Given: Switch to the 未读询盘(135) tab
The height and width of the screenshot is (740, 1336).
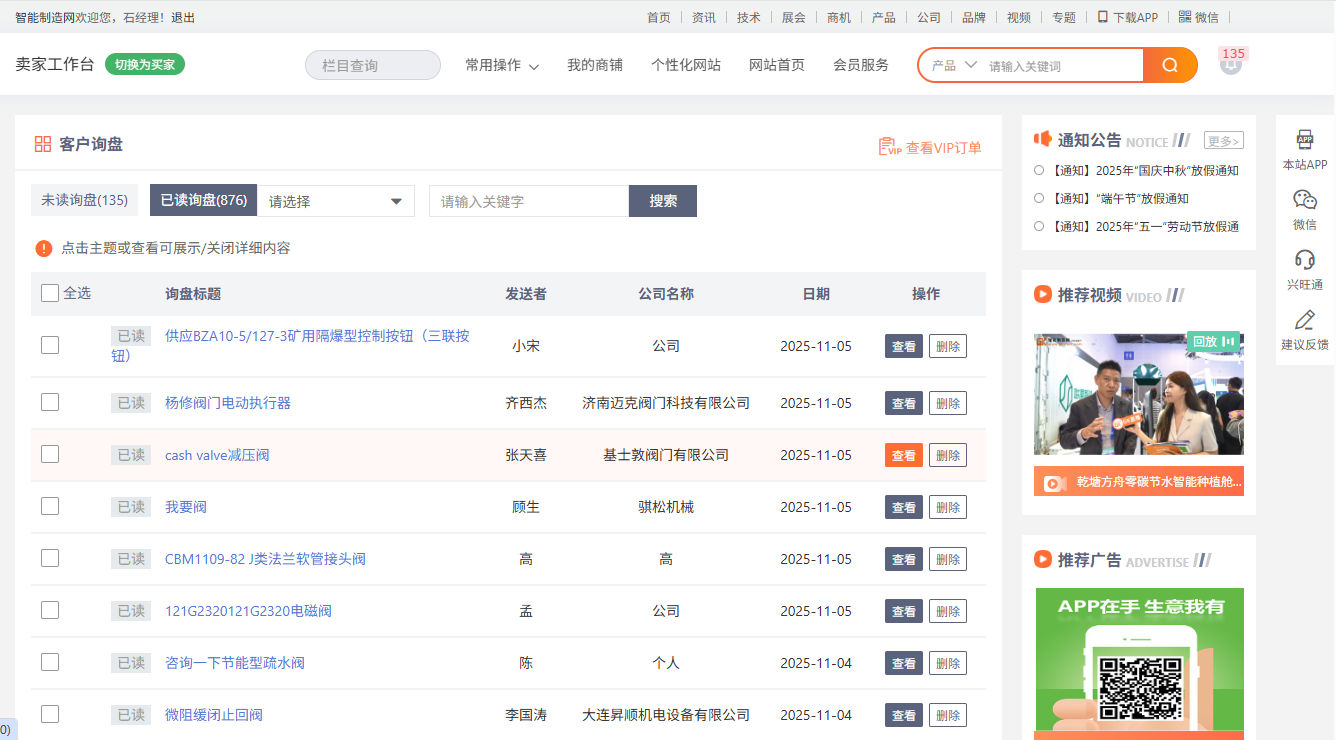Looking at the screenshot, I should [x=85, y=200].
